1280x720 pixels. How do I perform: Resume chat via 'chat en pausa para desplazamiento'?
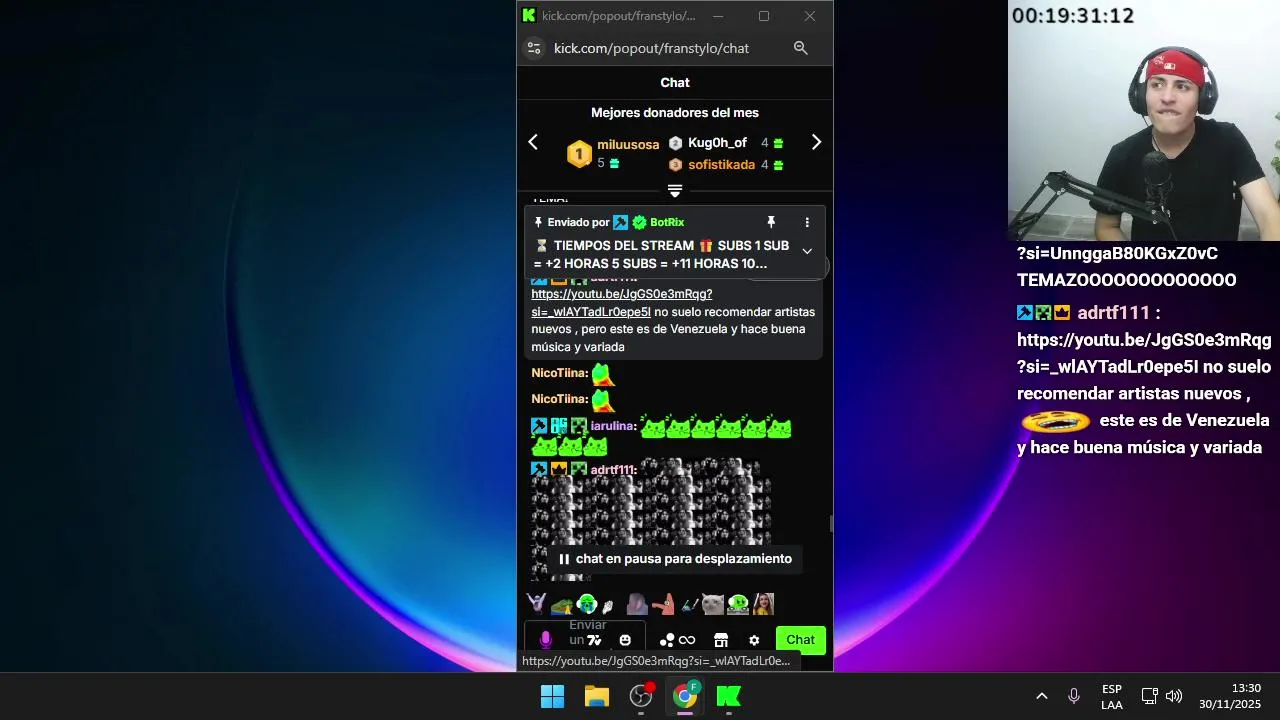[x=675, y=559]
